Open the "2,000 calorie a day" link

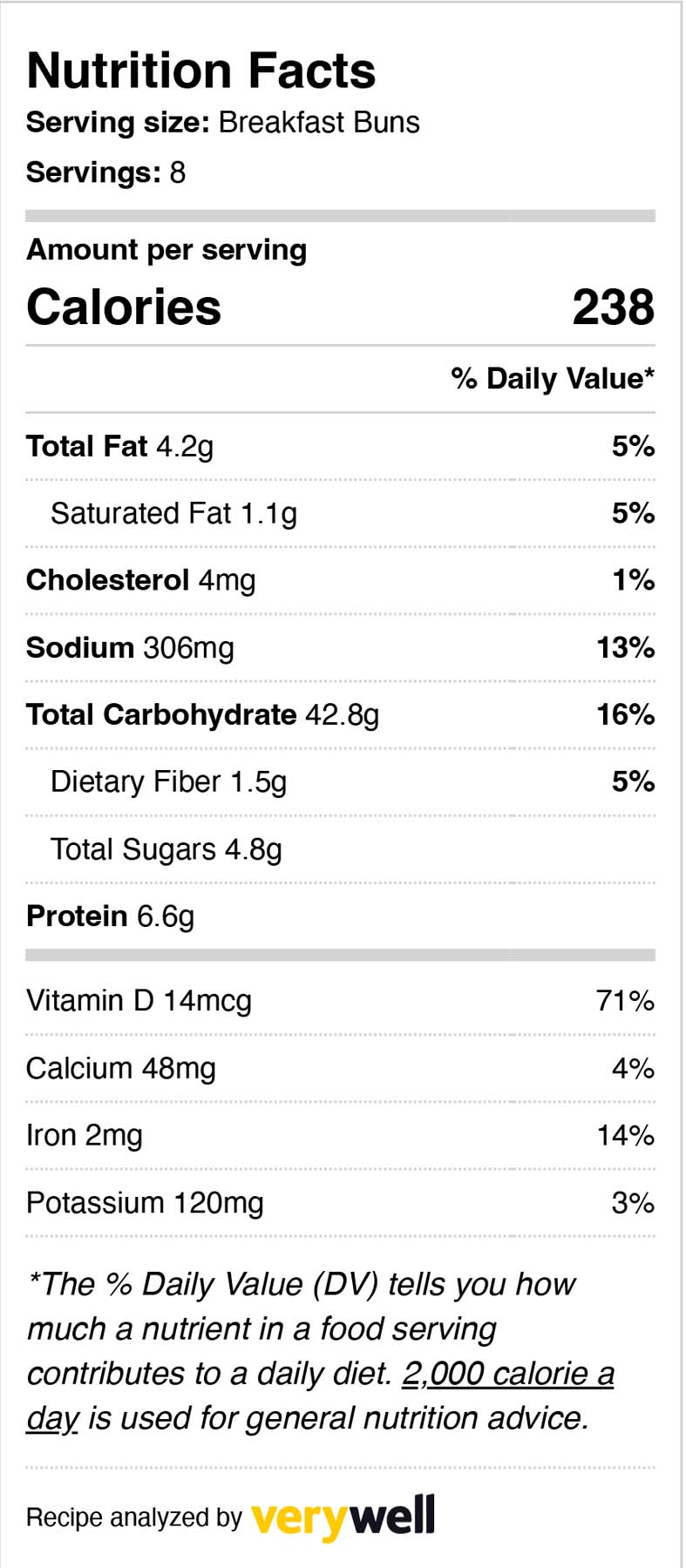(507, 1374)
